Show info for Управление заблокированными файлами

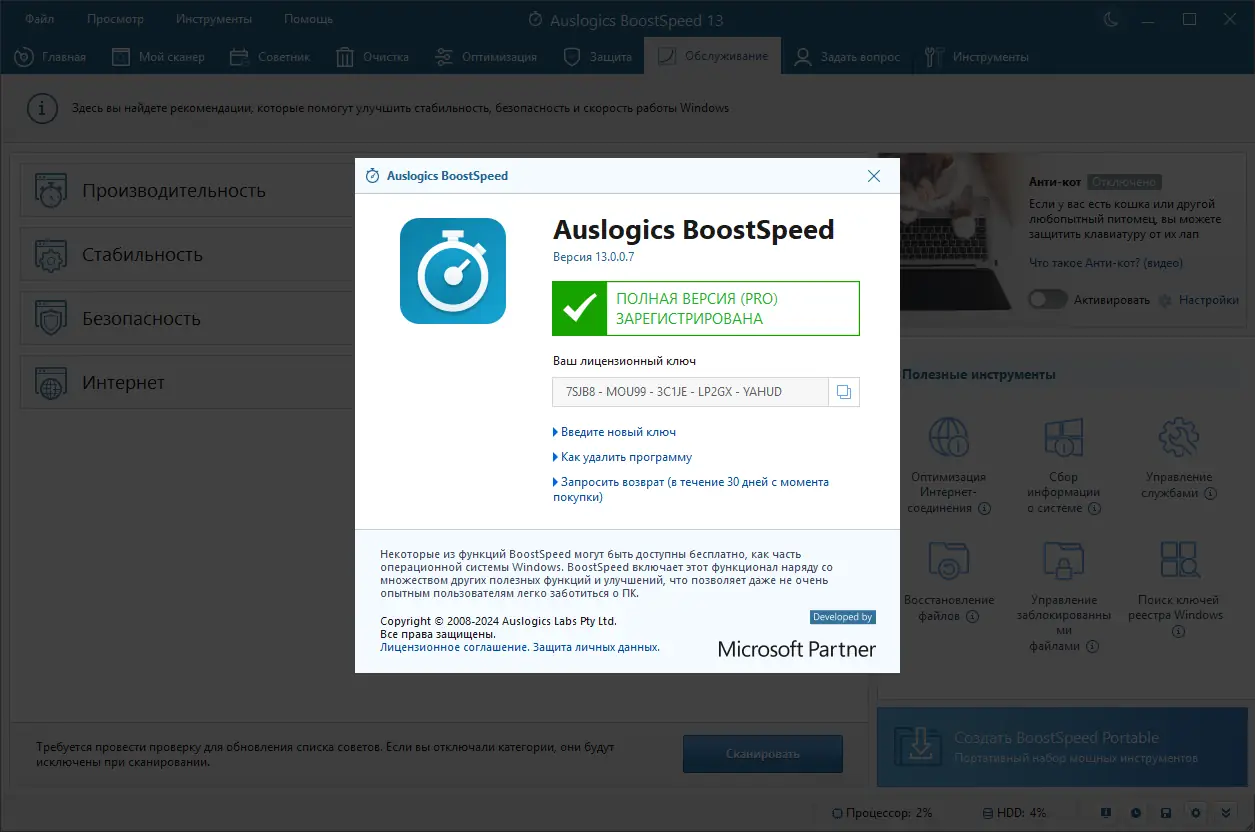pos(1092,647)
